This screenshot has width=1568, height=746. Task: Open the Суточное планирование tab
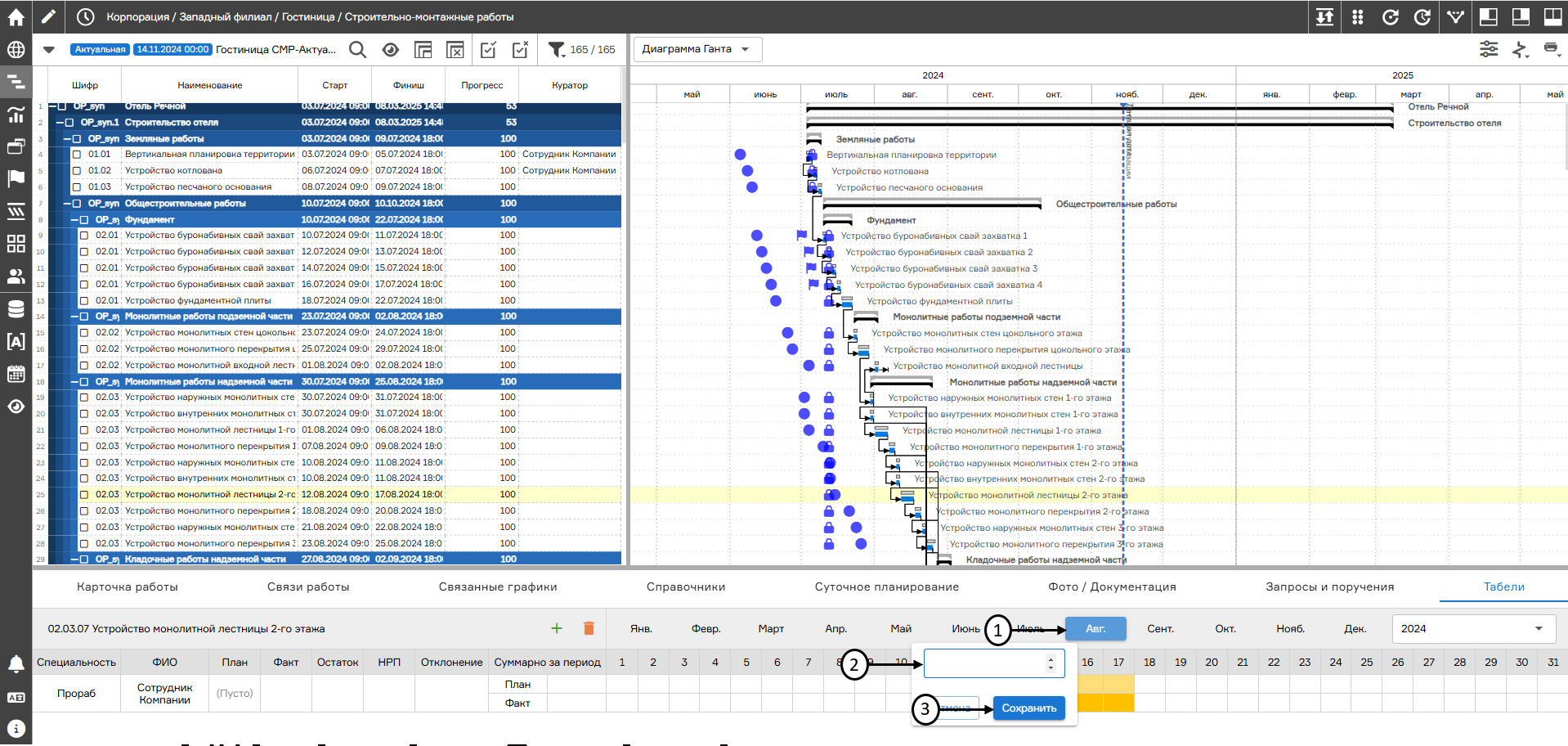pos(887,586)
